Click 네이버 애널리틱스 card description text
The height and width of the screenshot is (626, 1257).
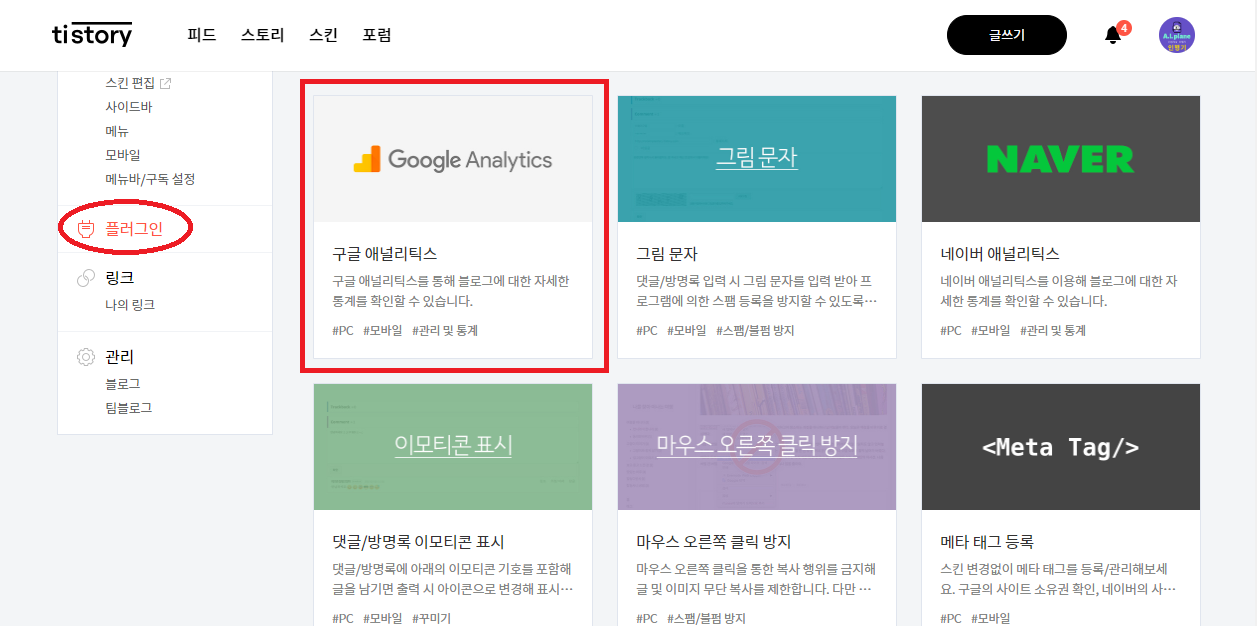(1060, 291)
